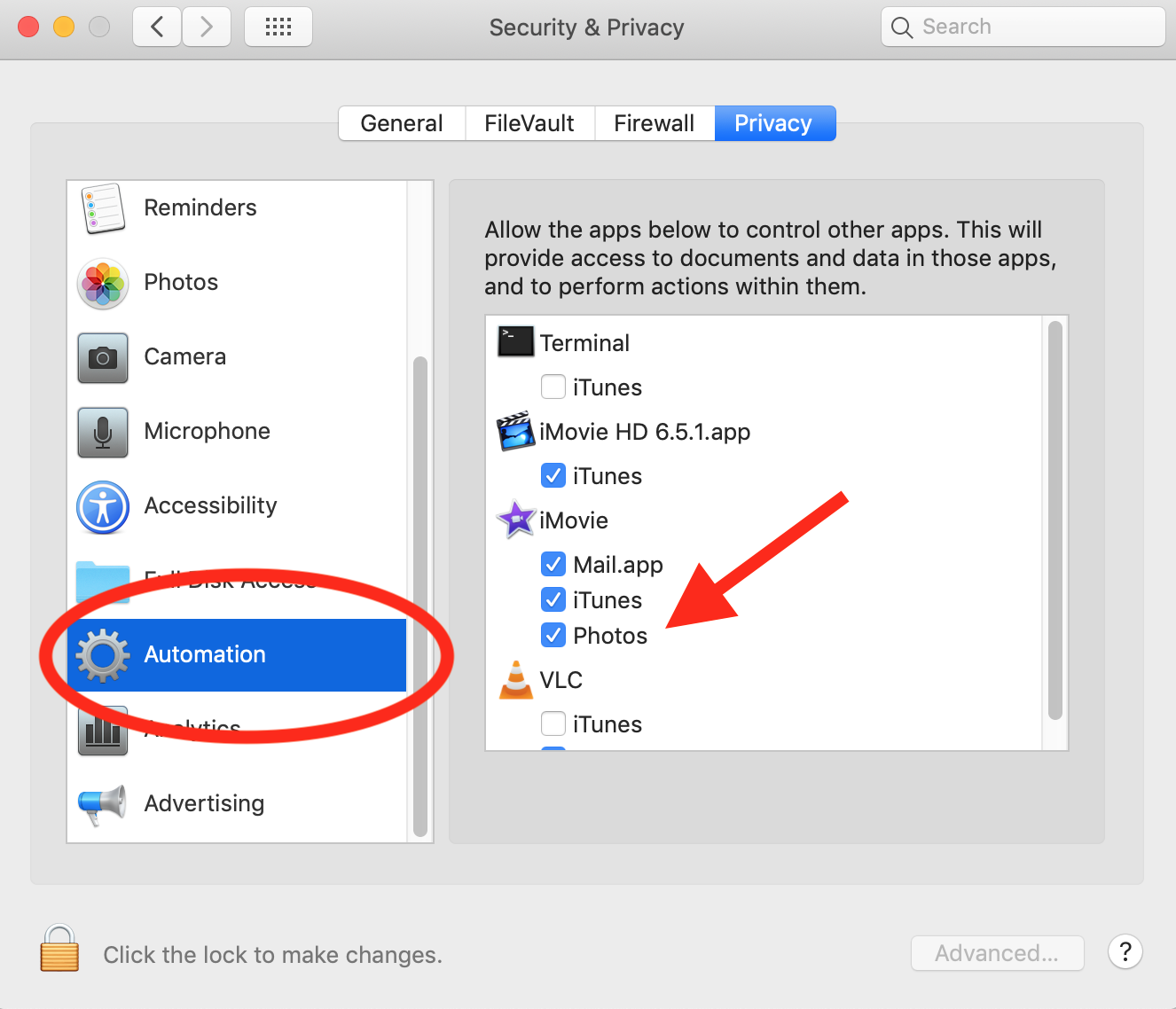Switch to the General tab
Screen dimensions: 1176x1009
[x=403, y=123]
